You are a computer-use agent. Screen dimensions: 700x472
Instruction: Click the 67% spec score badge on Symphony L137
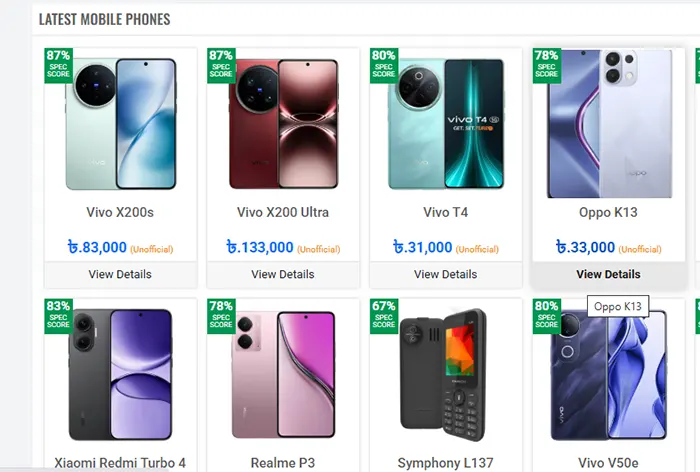coord(384,315)
